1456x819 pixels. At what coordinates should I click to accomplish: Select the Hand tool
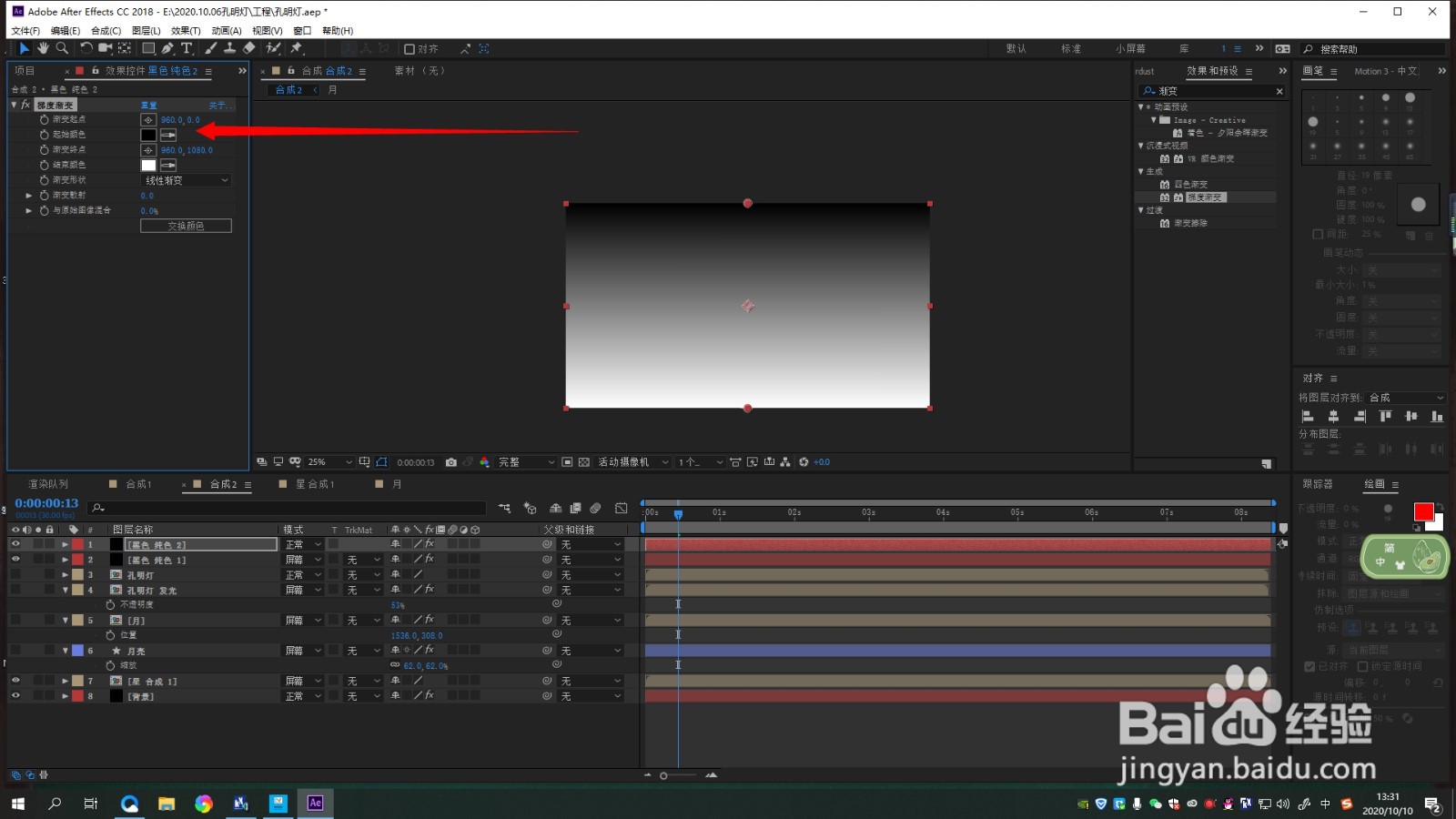pyautogui.click(x=43, y=48)
